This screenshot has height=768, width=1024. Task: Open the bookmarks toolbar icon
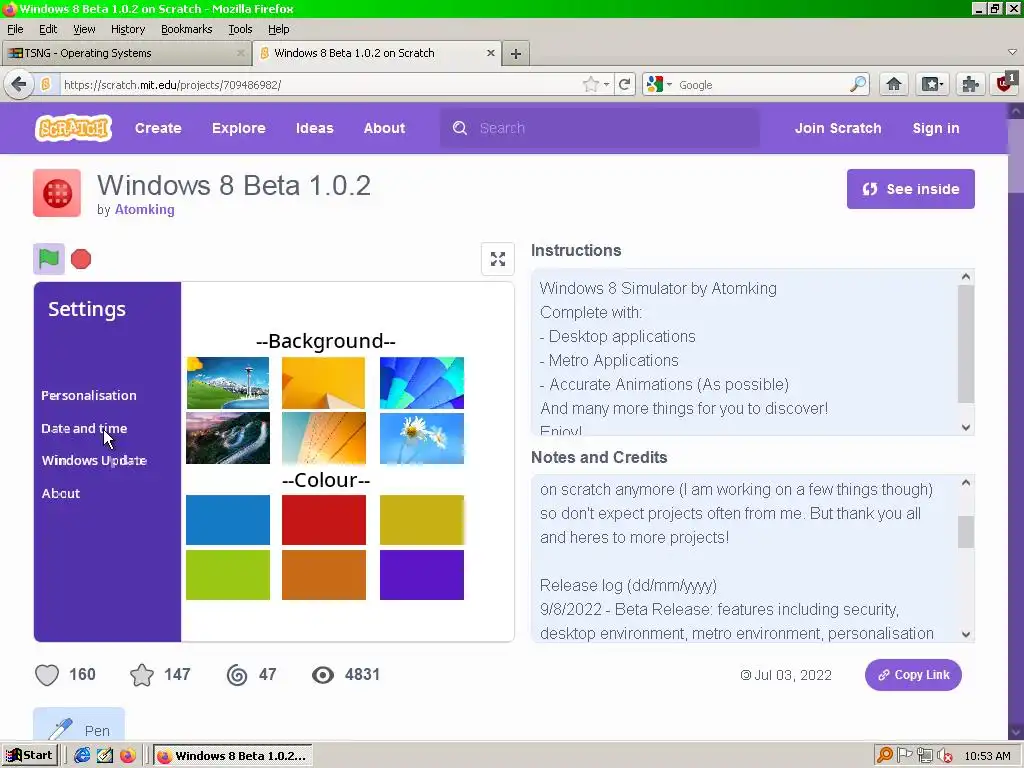click(x=932, y=84)
